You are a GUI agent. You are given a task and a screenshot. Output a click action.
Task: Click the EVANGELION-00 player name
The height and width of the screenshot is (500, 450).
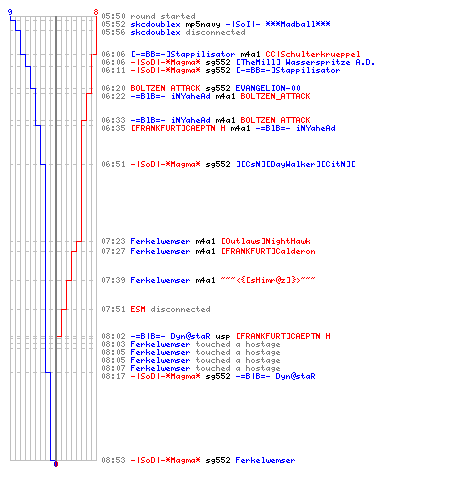(x=268, y=88)
